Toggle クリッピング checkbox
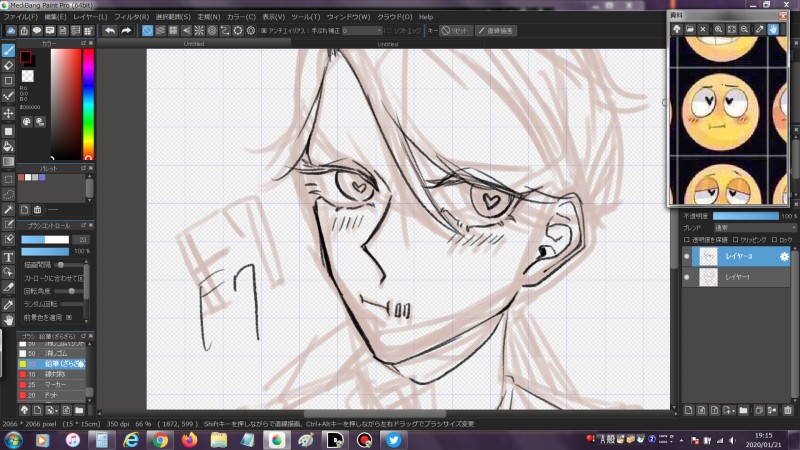 (x=736, y=240)
